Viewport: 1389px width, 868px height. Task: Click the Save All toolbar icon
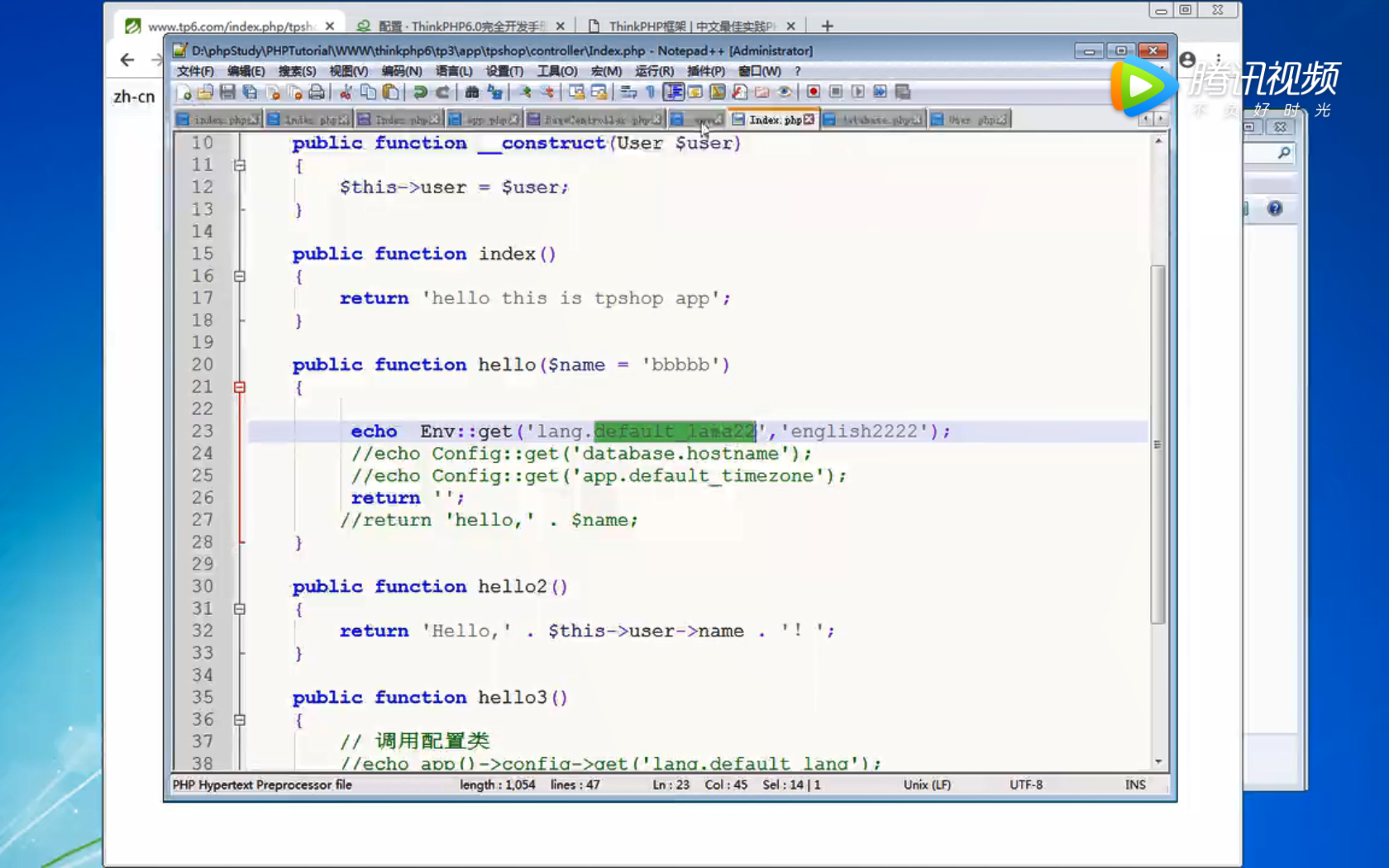(250, 92)
